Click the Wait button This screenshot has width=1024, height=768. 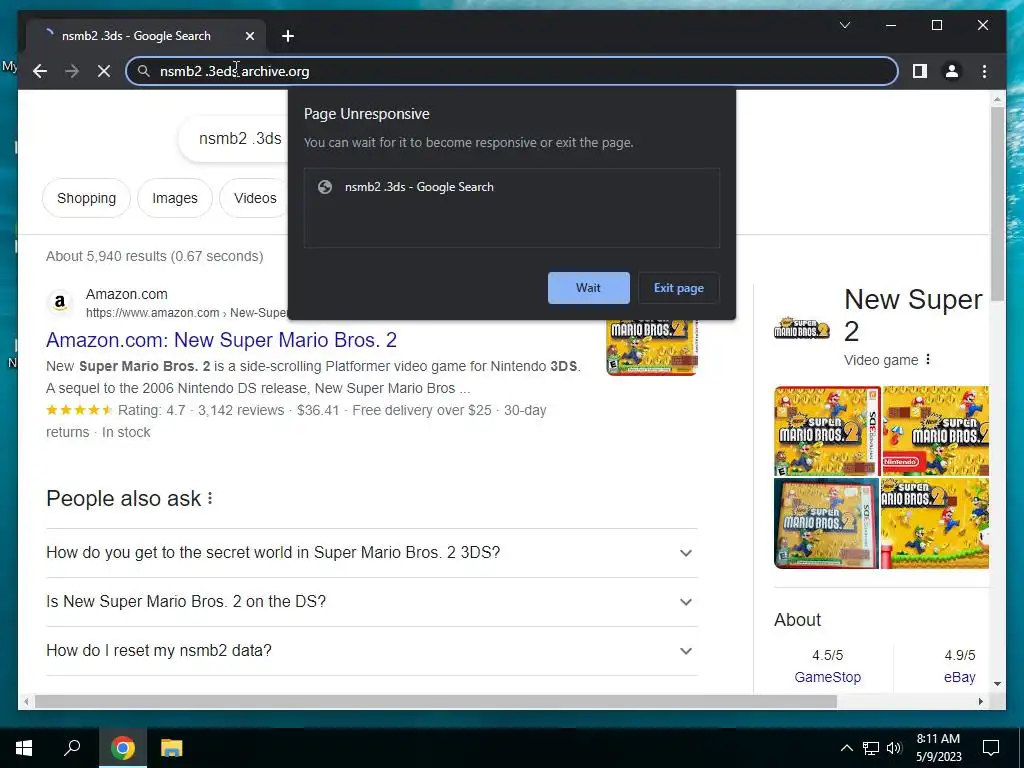click(588, 288)
